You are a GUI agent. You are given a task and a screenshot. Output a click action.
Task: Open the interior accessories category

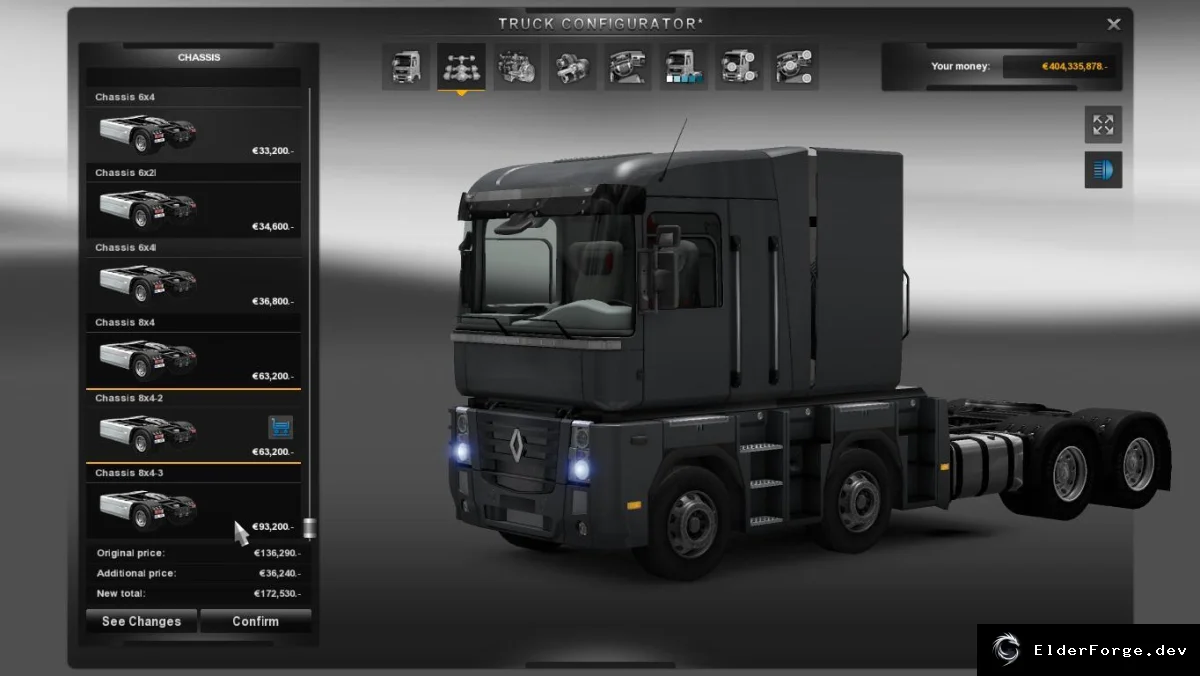coord(794,67)
